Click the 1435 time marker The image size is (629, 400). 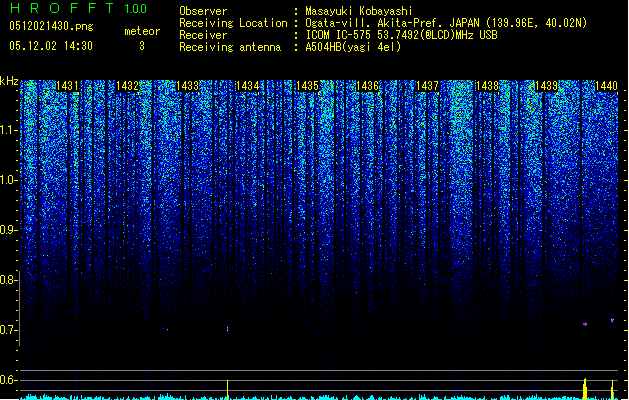tap(307, 86)
